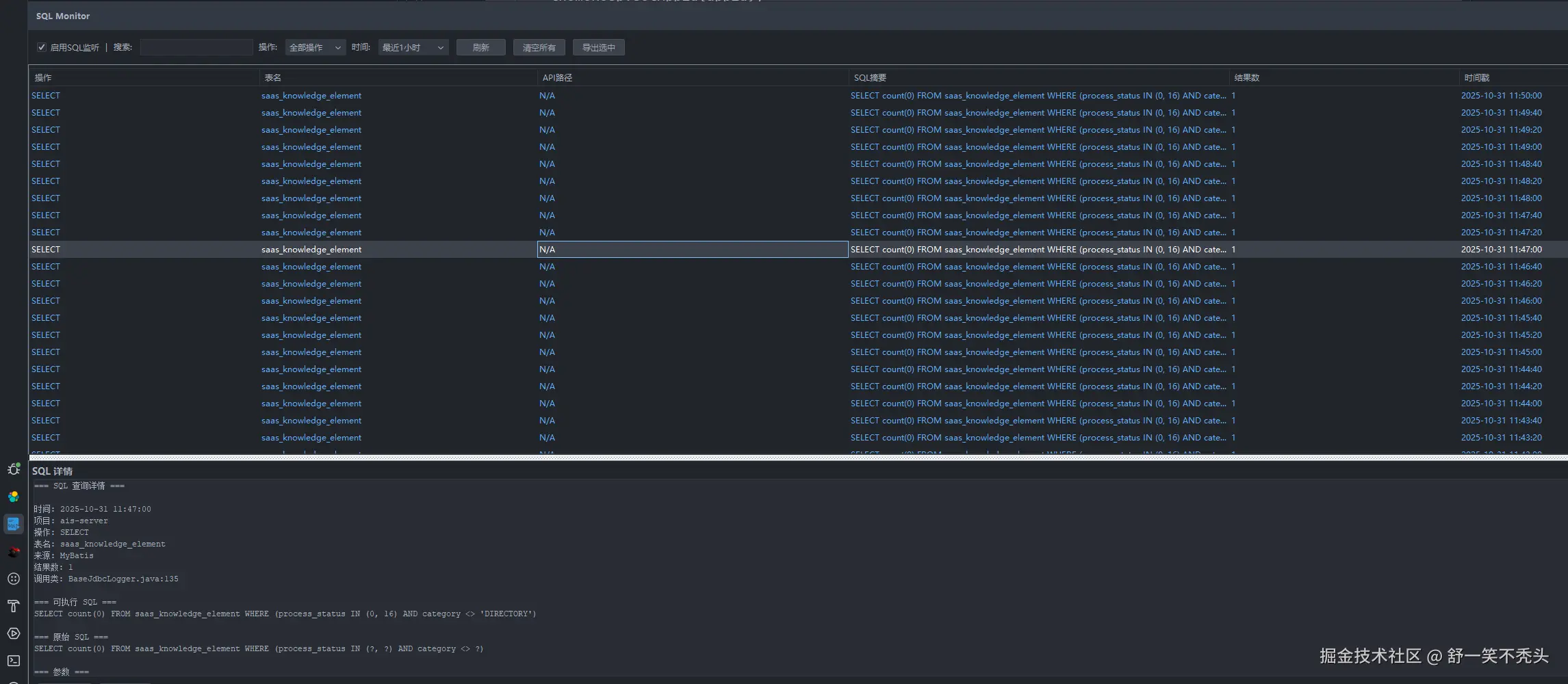The height and width of the screenshot is (684, 1568).
Task: Sort by the API路径 column header
Action: (x=693, y=77)
